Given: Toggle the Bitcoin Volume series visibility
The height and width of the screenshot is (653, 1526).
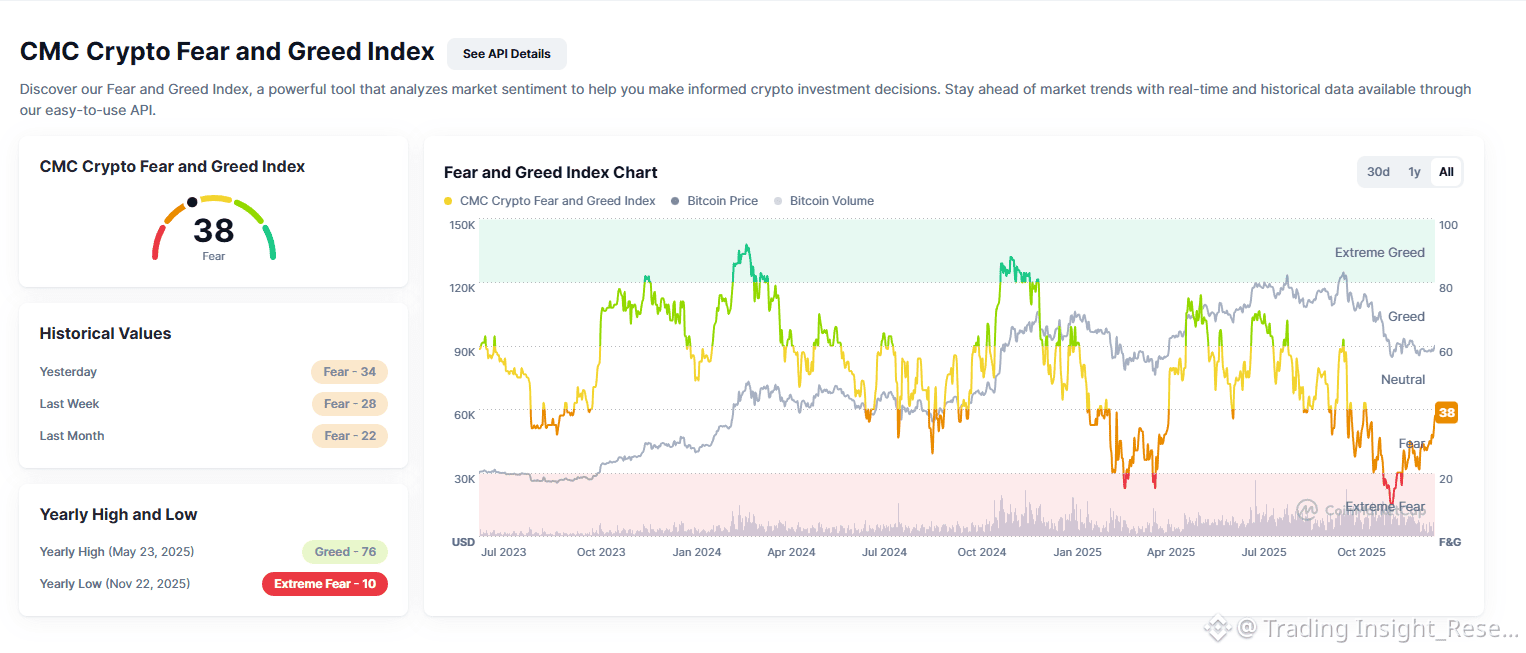Looking at the screenshot, I should (x=831, y=201).
